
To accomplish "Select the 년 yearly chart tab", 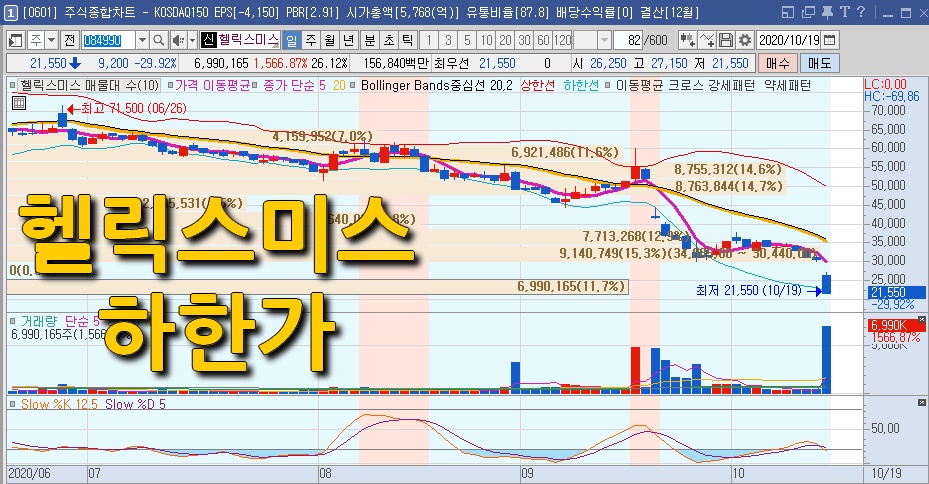I will tap(349, 40).
